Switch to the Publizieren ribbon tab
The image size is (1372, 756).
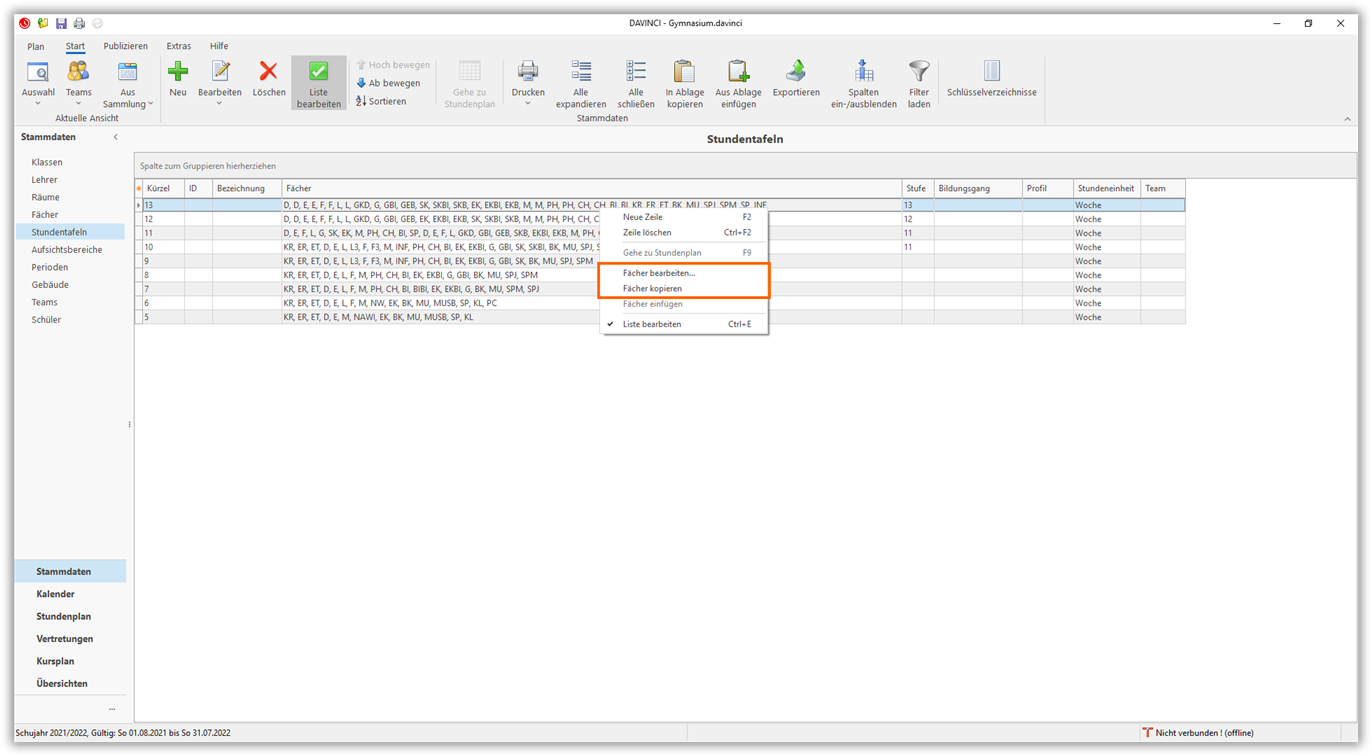[125, 46]
